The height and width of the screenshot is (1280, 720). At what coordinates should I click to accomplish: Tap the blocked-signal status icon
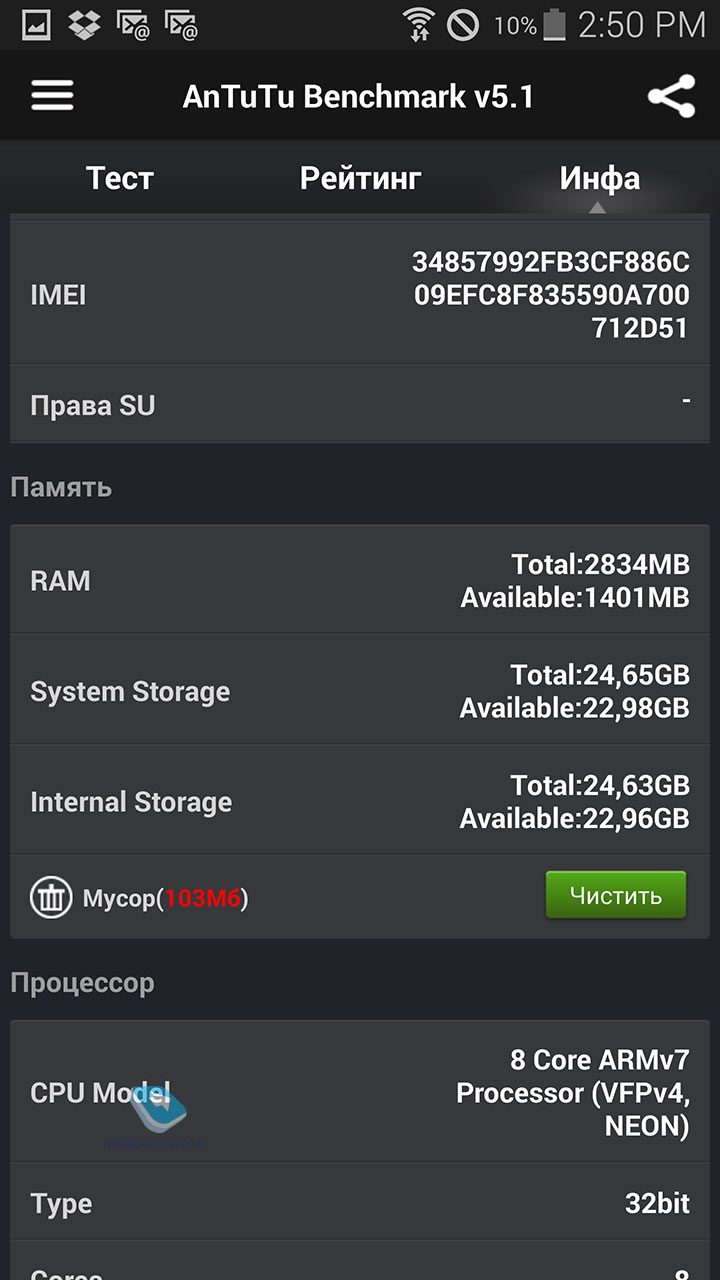(463, 24)
